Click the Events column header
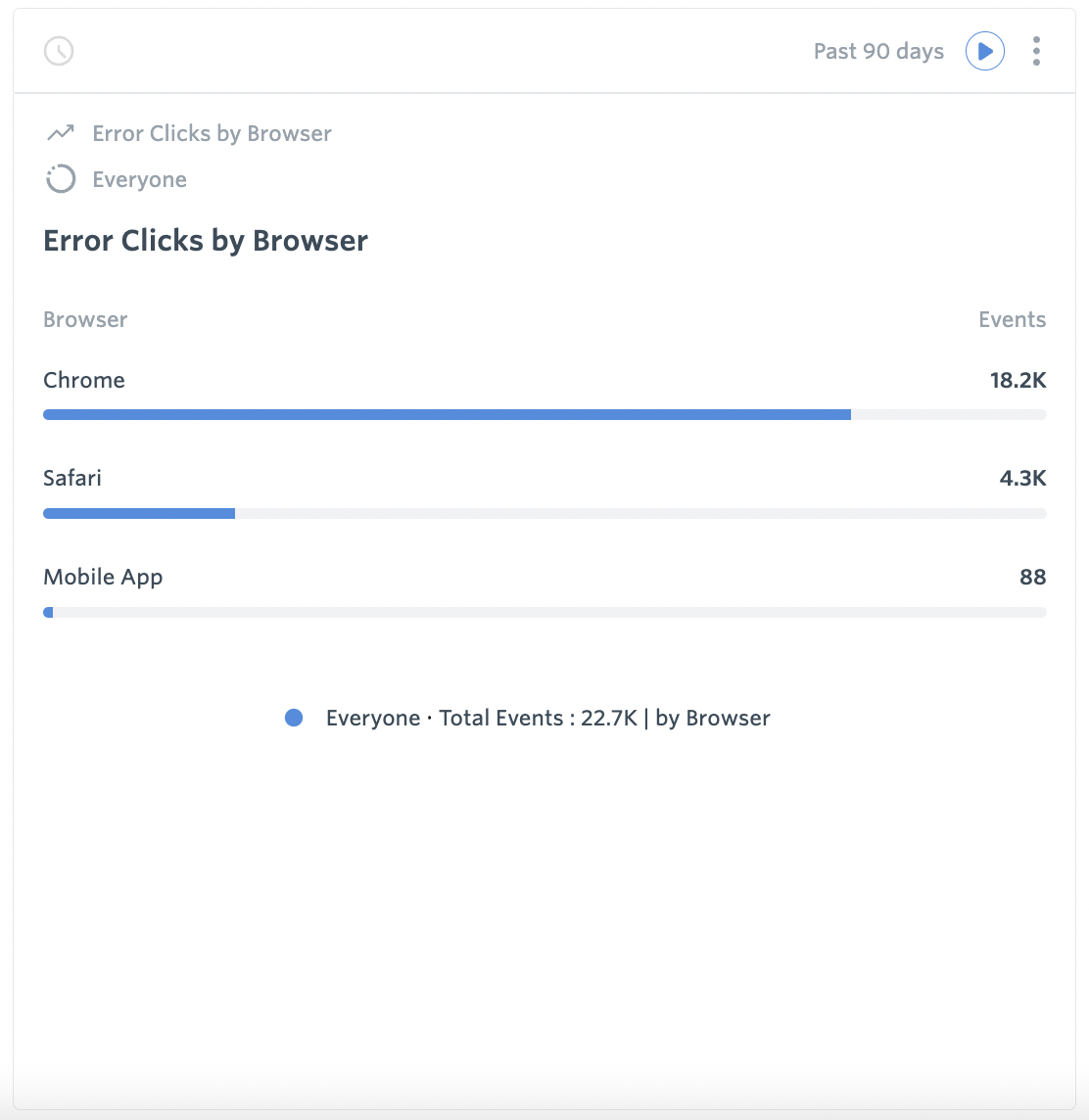The image size is (1089, 1120). click(x=1012, y=319)
